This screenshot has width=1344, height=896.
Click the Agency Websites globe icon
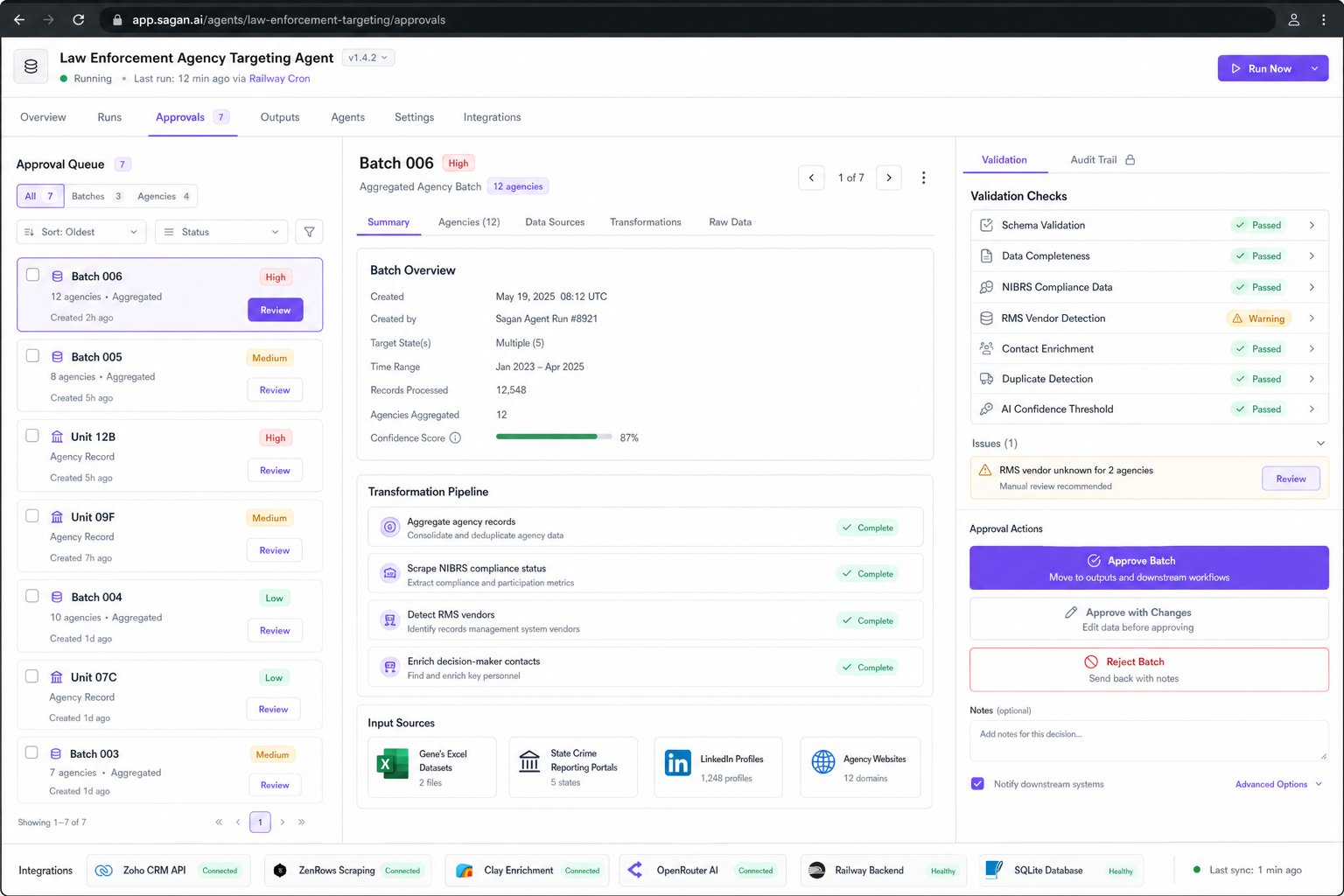point(822,762)
